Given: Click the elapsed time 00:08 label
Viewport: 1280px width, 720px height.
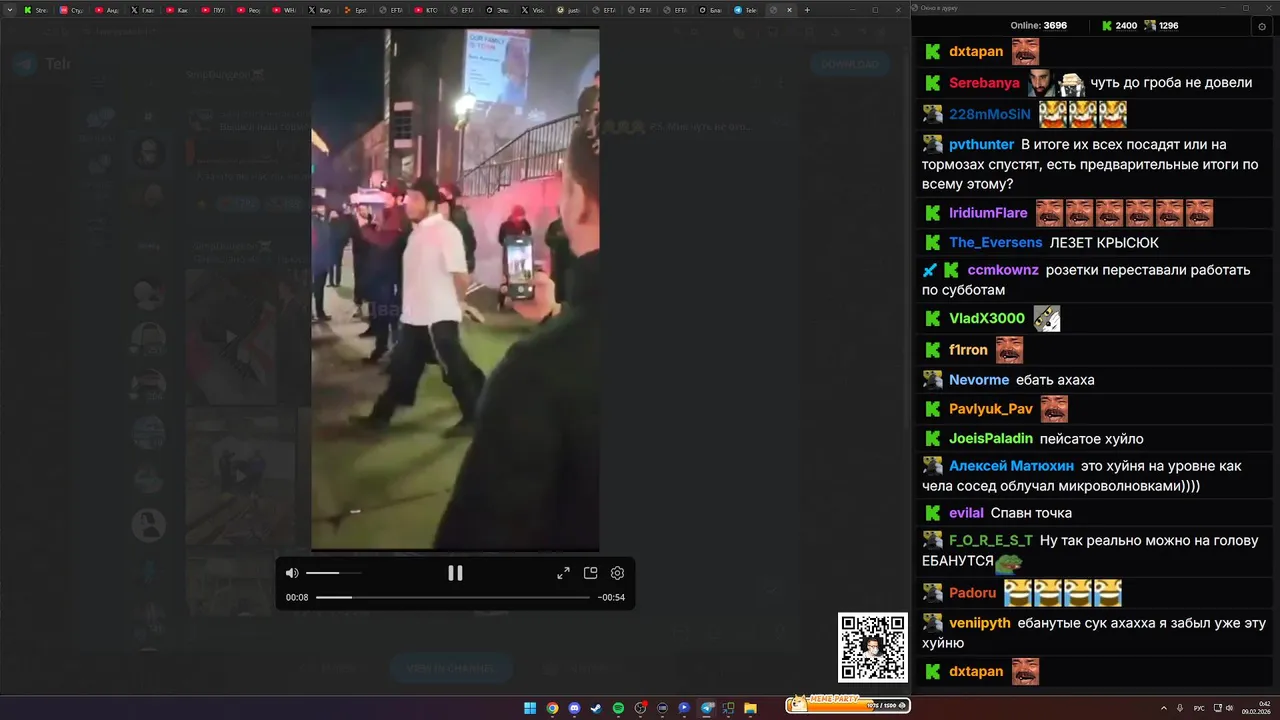Looking at the screenshot, I should coord(297,597).
